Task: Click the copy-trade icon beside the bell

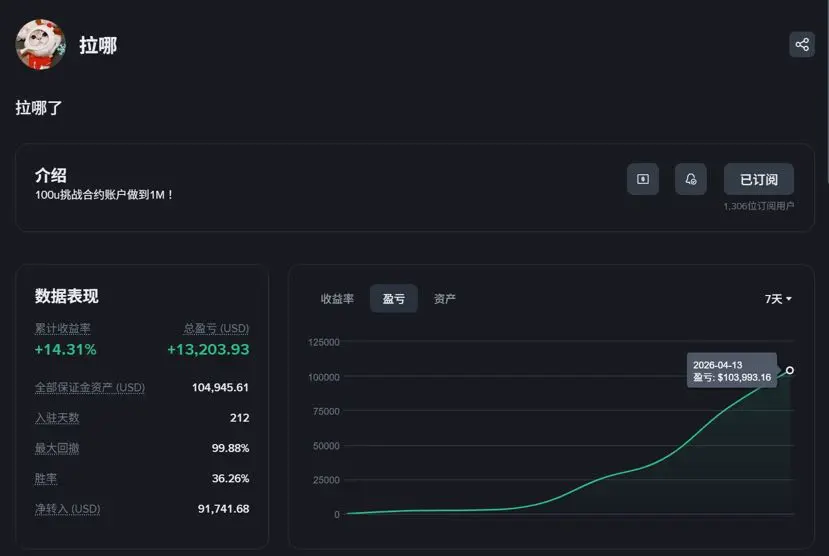Action: (x=643, y=179)
